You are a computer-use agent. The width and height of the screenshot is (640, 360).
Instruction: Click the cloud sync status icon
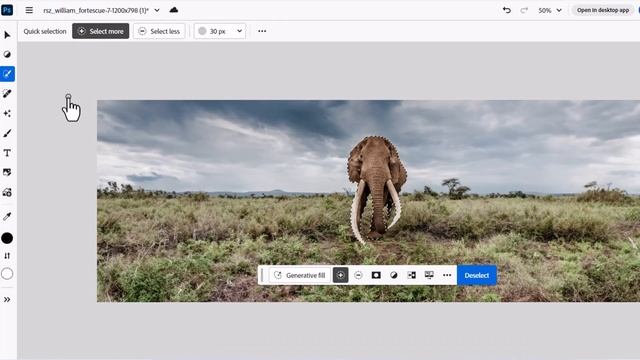[x=173, y=10]
